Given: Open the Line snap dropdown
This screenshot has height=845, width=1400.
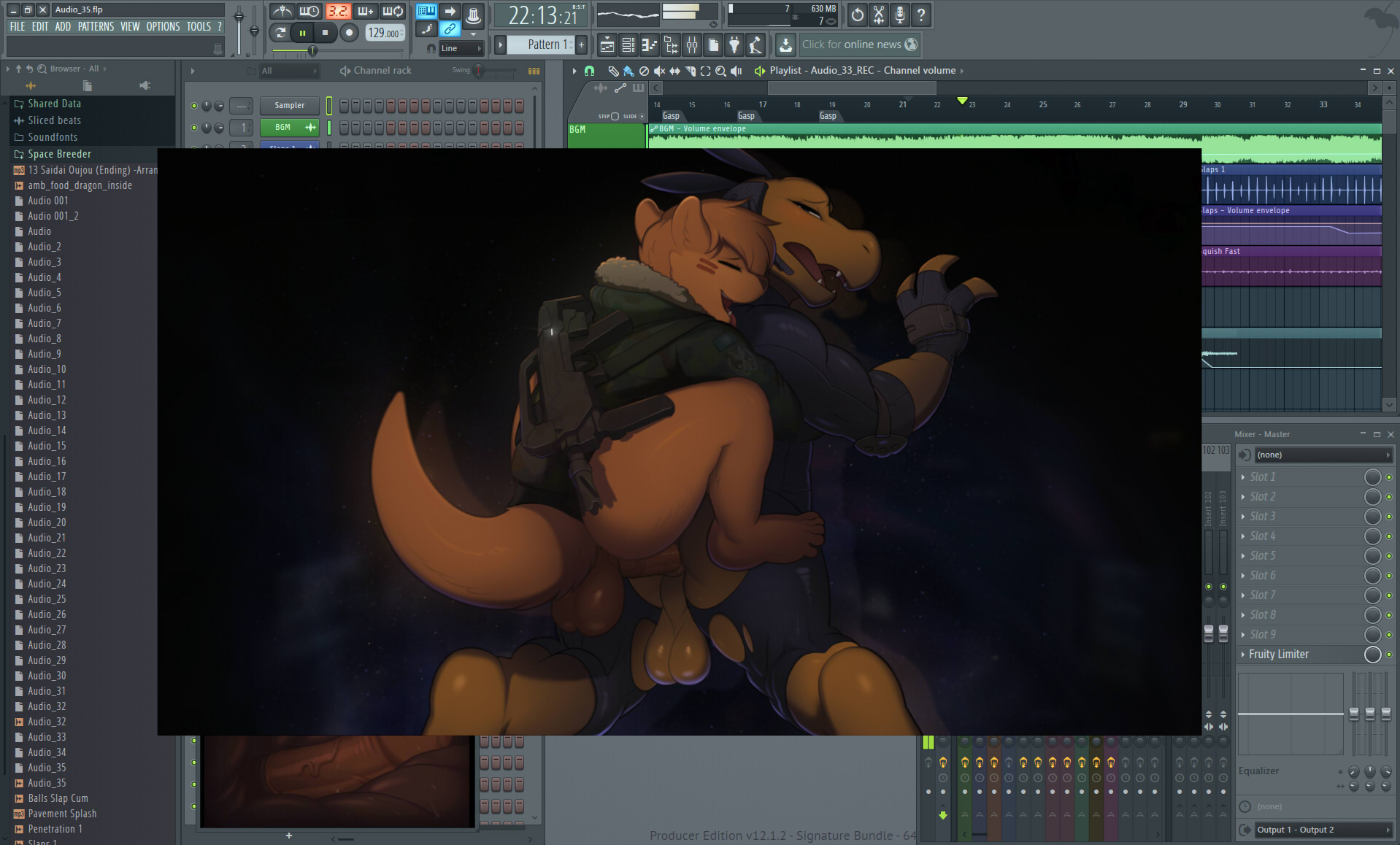Looking at the screenshot, I should pyautogui.click(x=461, y=48).
